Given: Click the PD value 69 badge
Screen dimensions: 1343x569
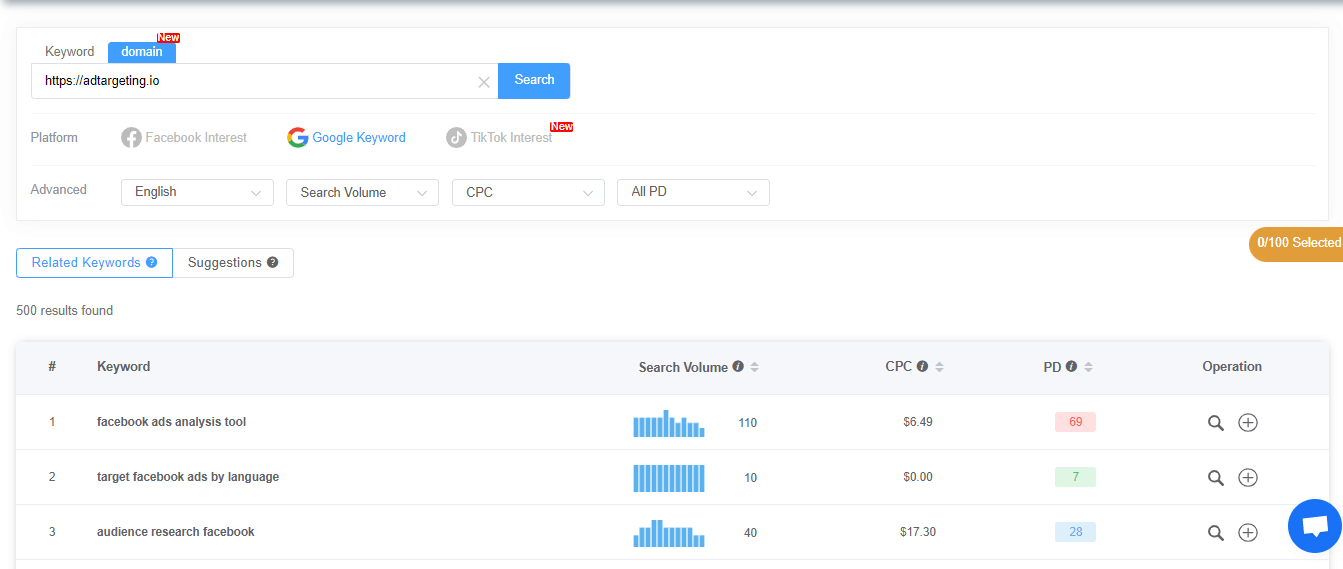Looking at the screenshot, I should point(1075,422).
